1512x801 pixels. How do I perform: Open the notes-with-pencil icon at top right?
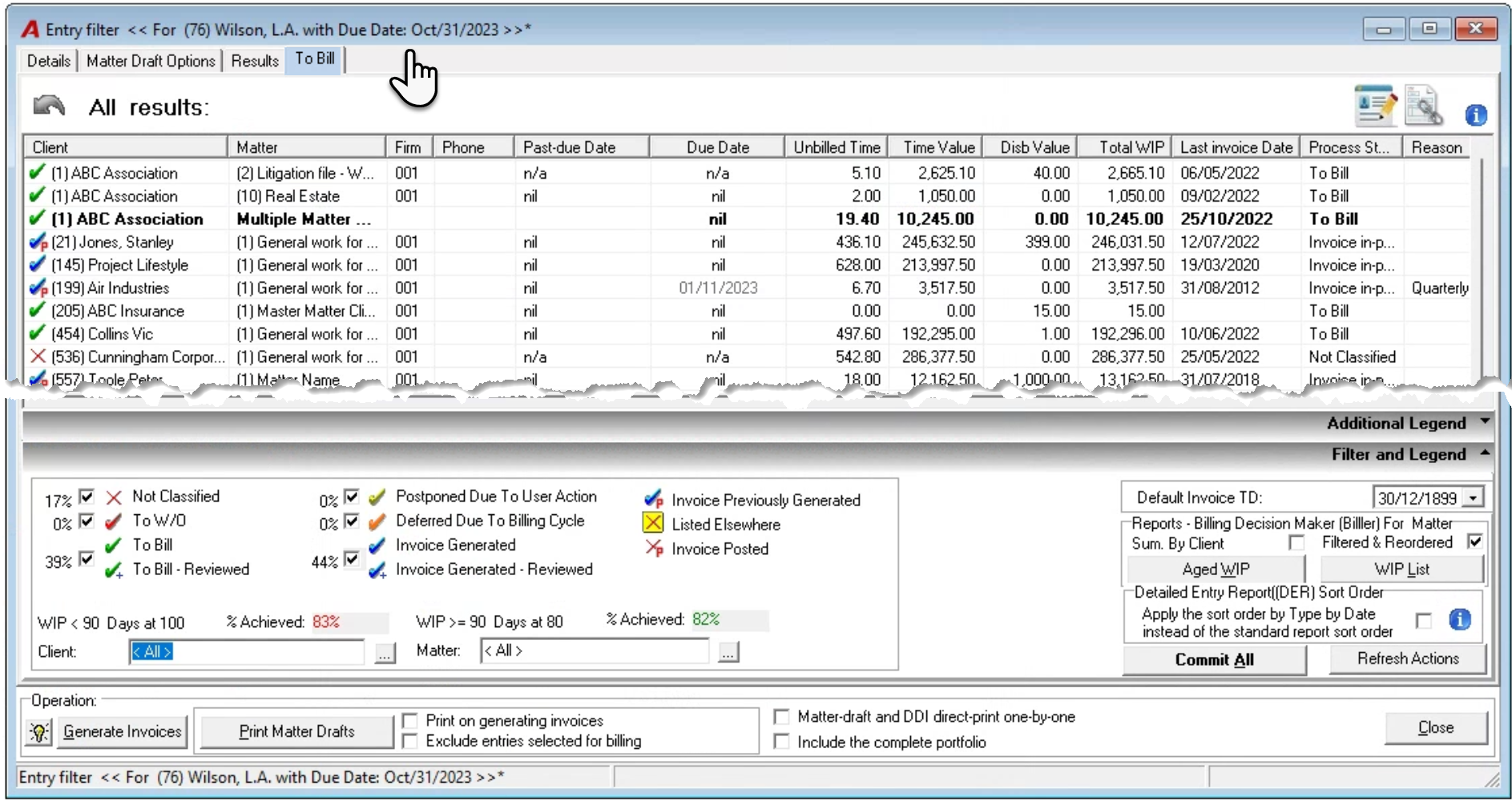1375,106
